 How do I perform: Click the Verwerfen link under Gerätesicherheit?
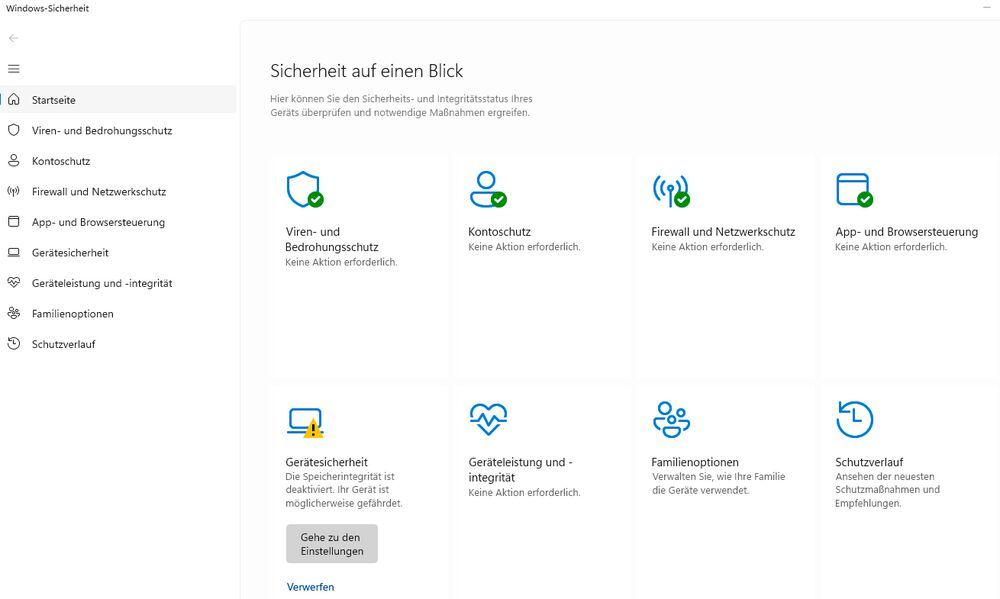coord(310,586)
